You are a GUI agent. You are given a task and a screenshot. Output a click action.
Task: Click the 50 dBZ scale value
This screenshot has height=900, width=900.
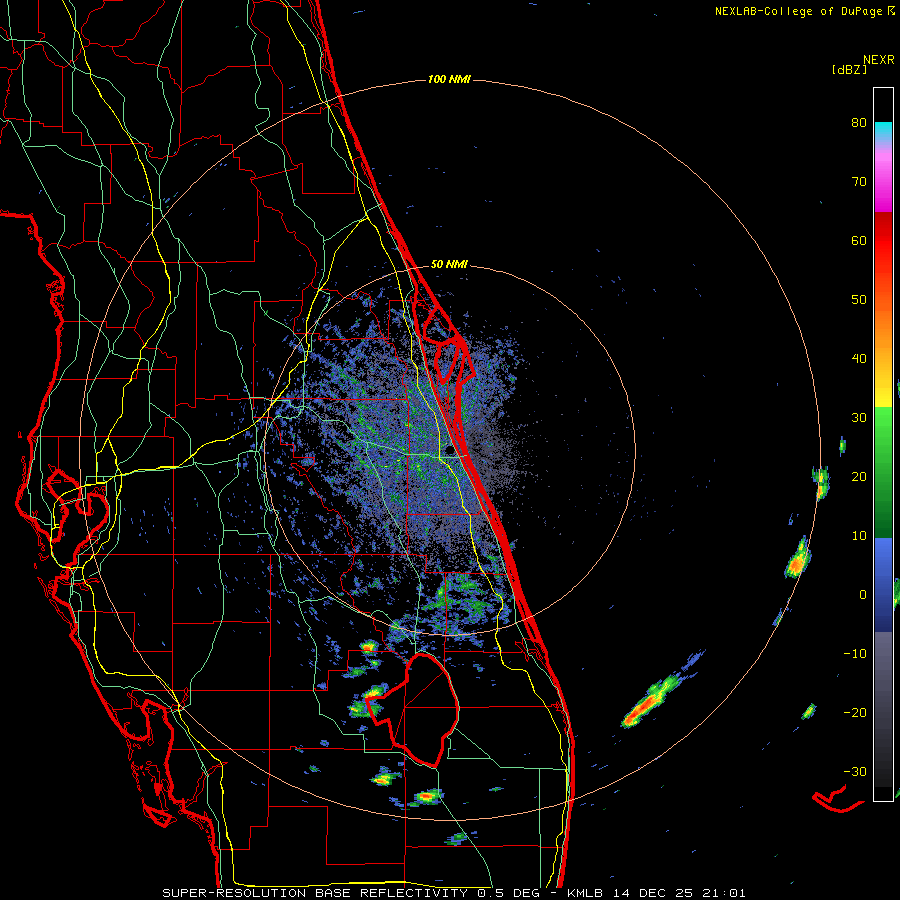(x=859, y=300)
